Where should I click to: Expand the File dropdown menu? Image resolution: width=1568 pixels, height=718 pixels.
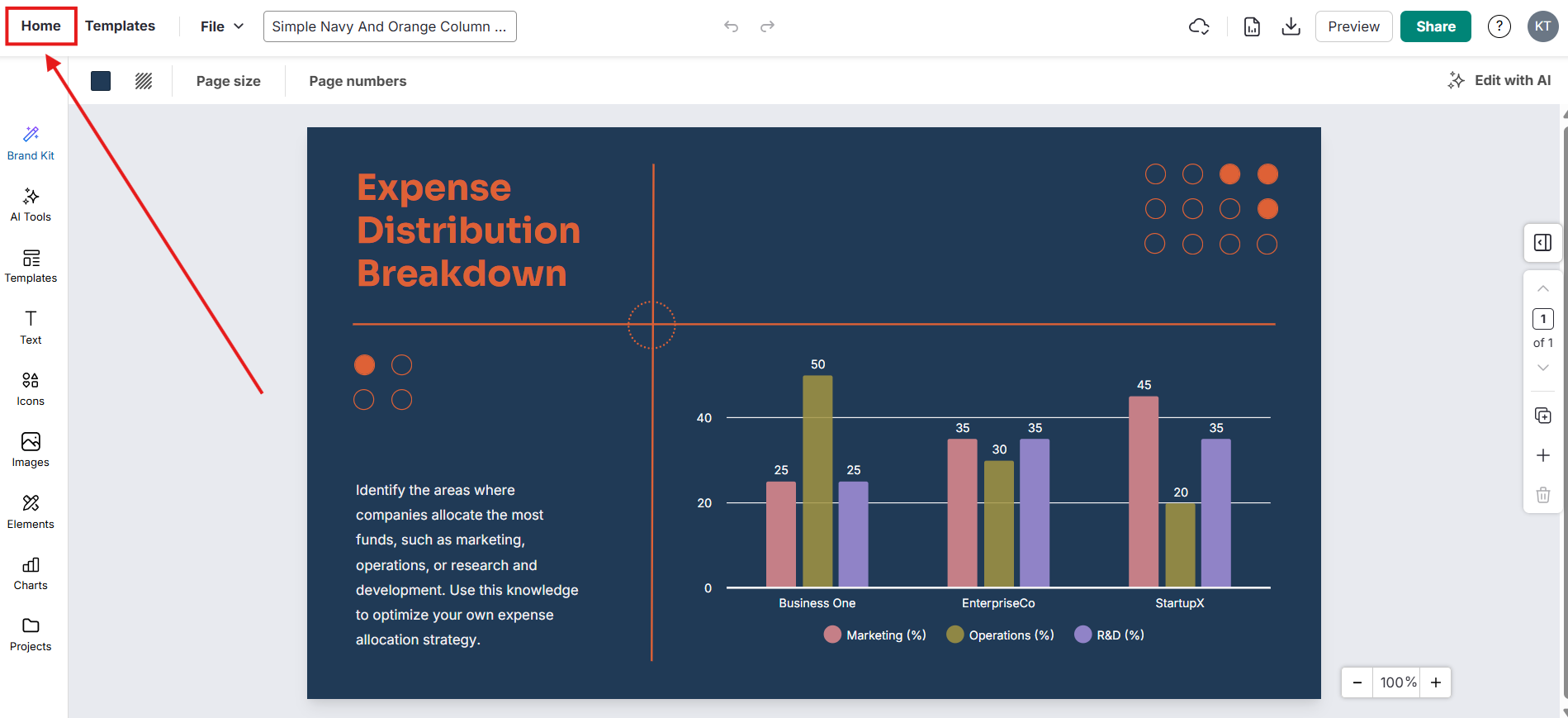pyautogui.click(x=221, y=26)
